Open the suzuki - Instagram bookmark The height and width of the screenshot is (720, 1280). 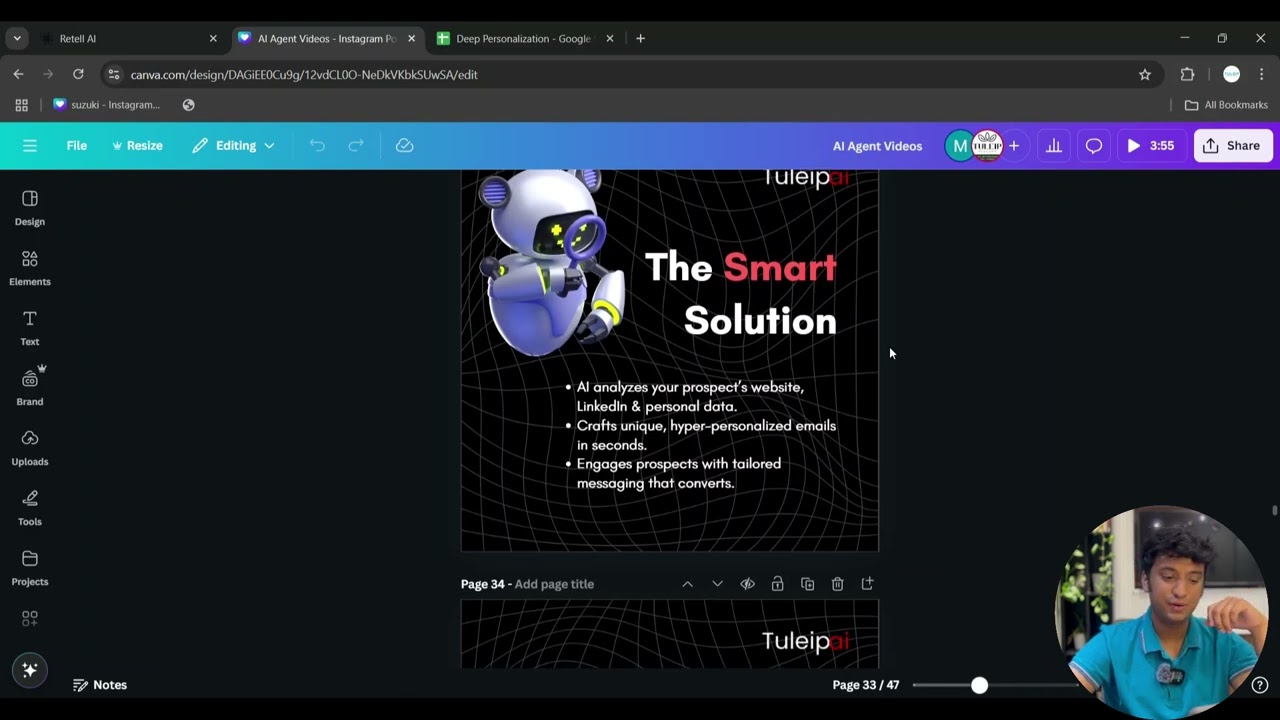pos(106,105)
